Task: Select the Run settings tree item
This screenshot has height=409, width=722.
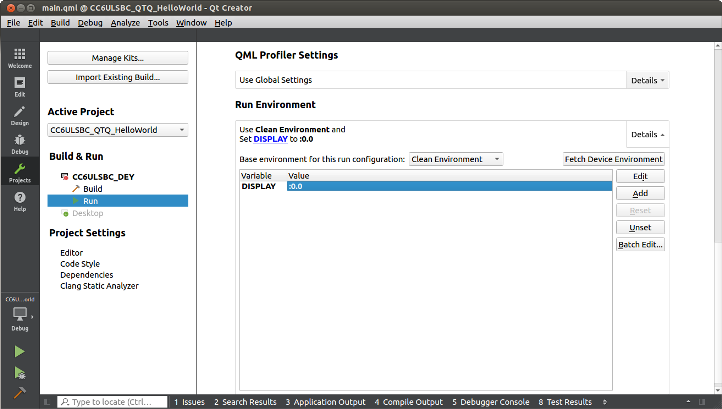Action: coord(117,201)
